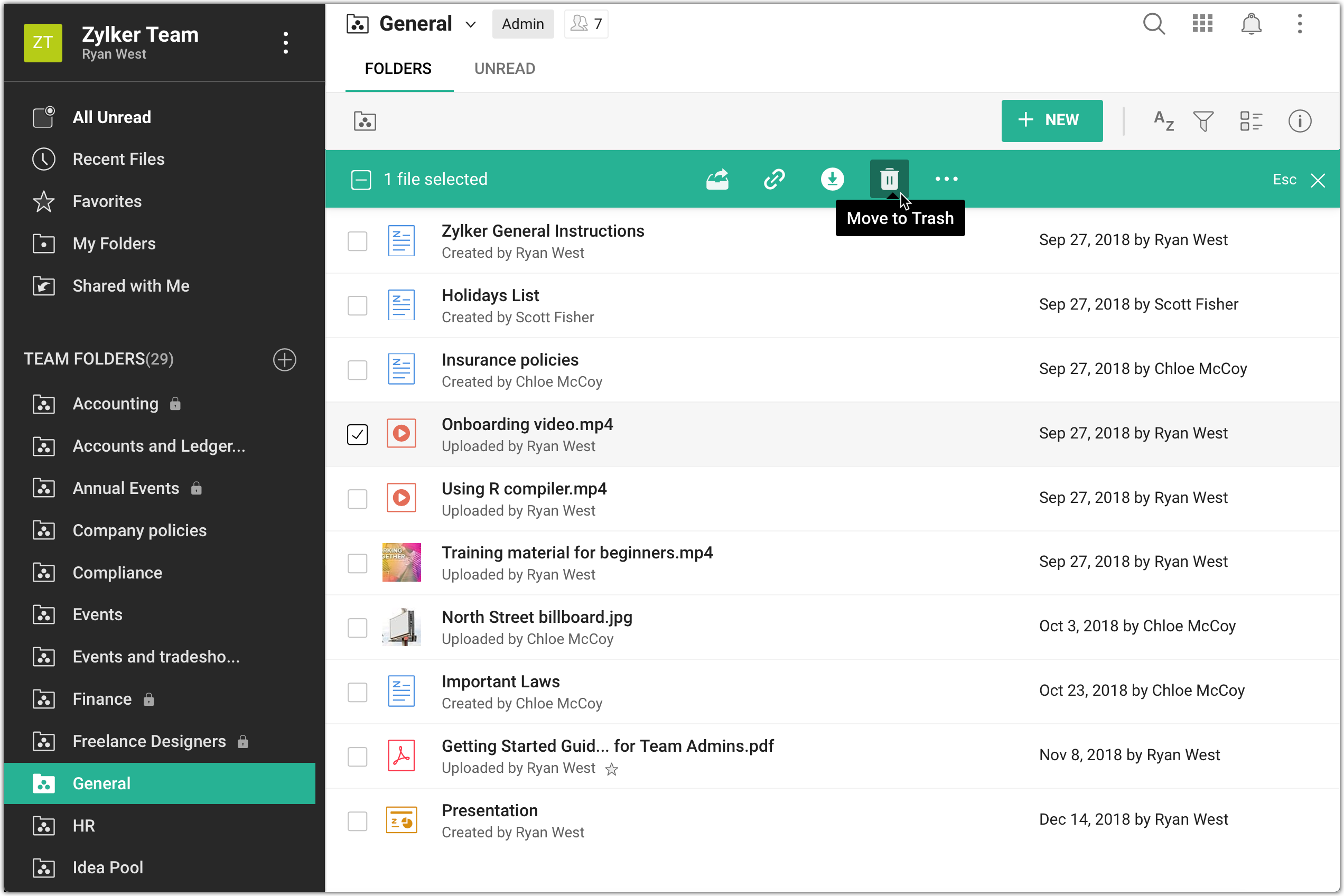The height and width of the screenshot is (896, 1344).
Task: Open Favorites in the sidebar
Action: click(x=107, y=201)
